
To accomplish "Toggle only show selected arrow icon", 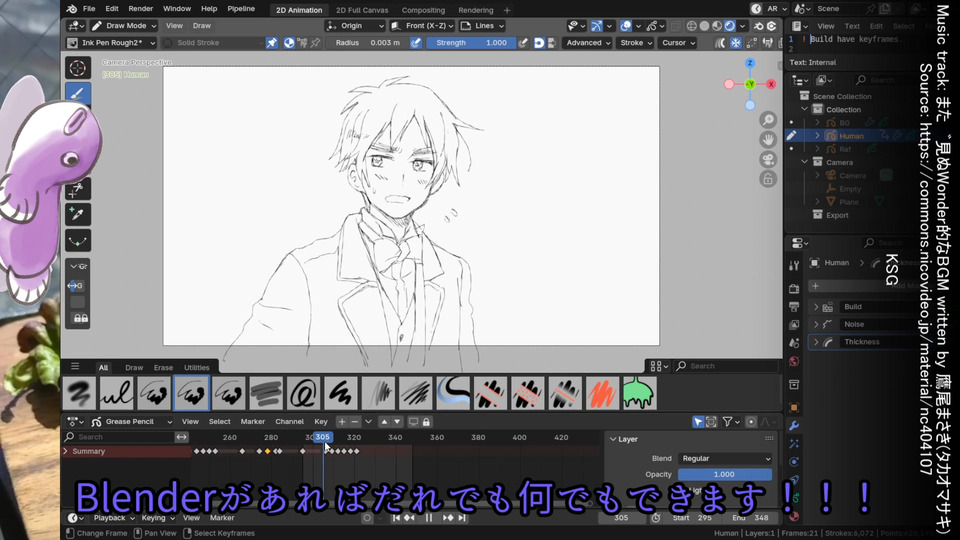I will (698, 422).
